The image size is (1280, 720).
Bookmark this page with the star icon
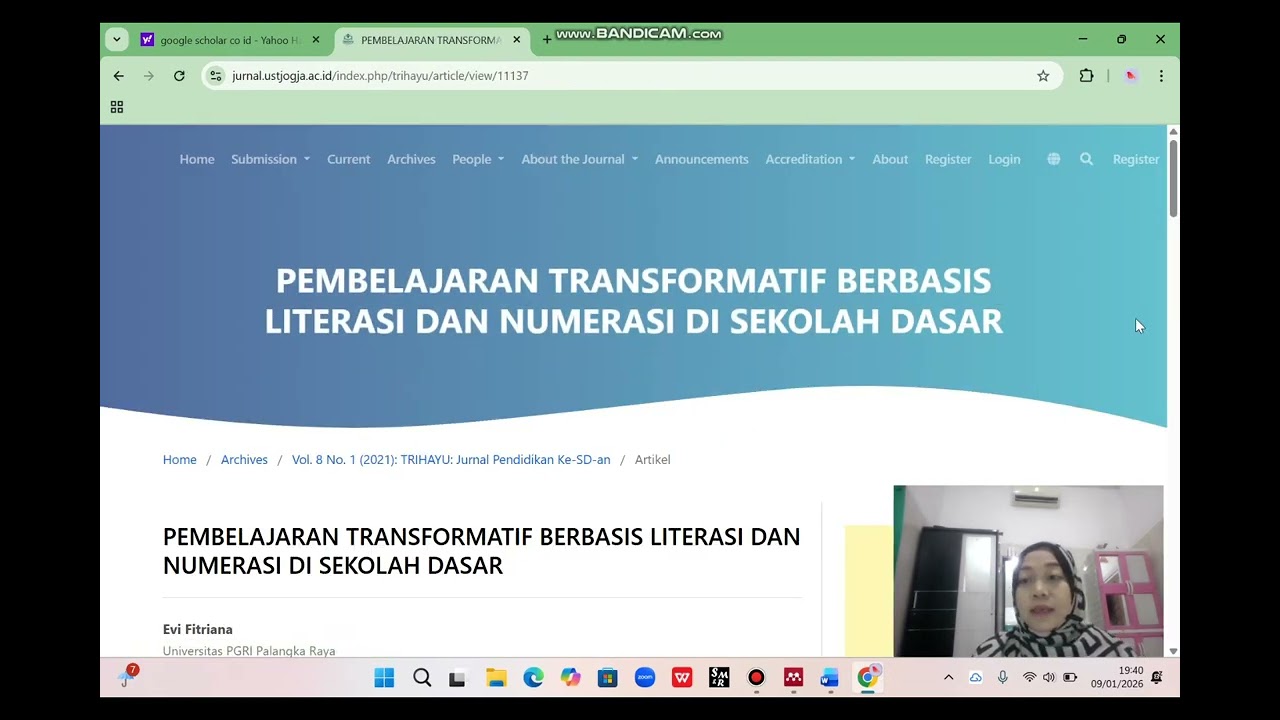pos(1043,76)
